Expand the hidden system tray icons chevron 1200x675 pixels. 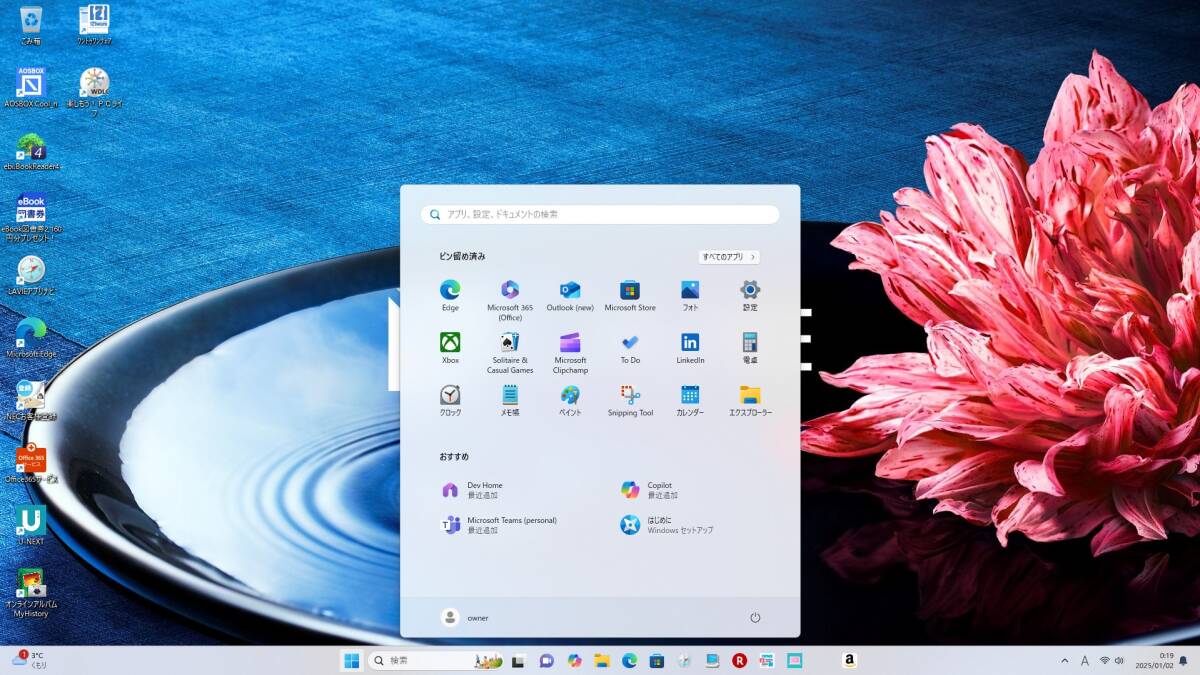[x=1064, y=660]
